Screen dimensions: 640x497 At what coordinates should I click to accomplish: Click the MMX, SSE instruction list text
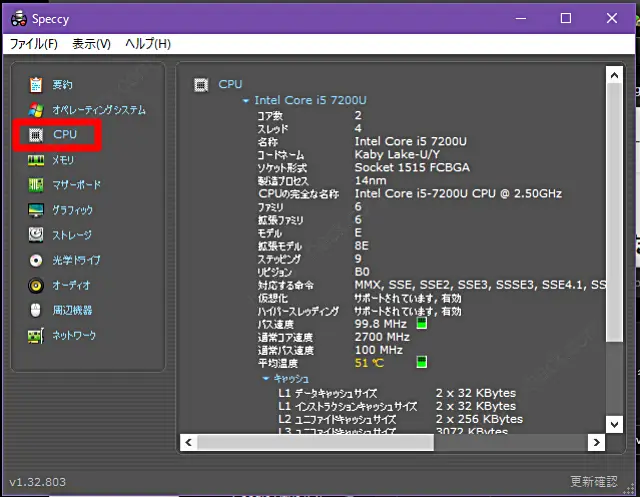coord(480,285)
